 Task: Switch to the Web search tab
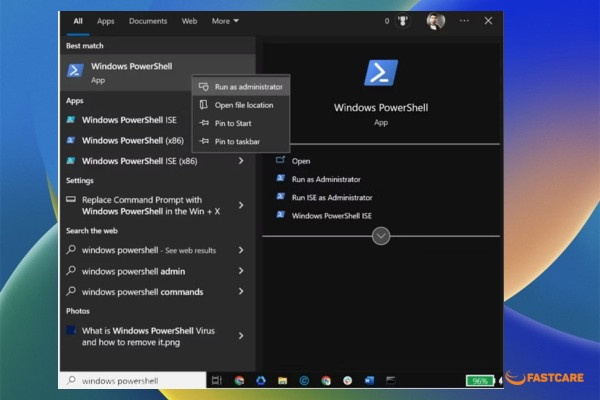[189, 21]
